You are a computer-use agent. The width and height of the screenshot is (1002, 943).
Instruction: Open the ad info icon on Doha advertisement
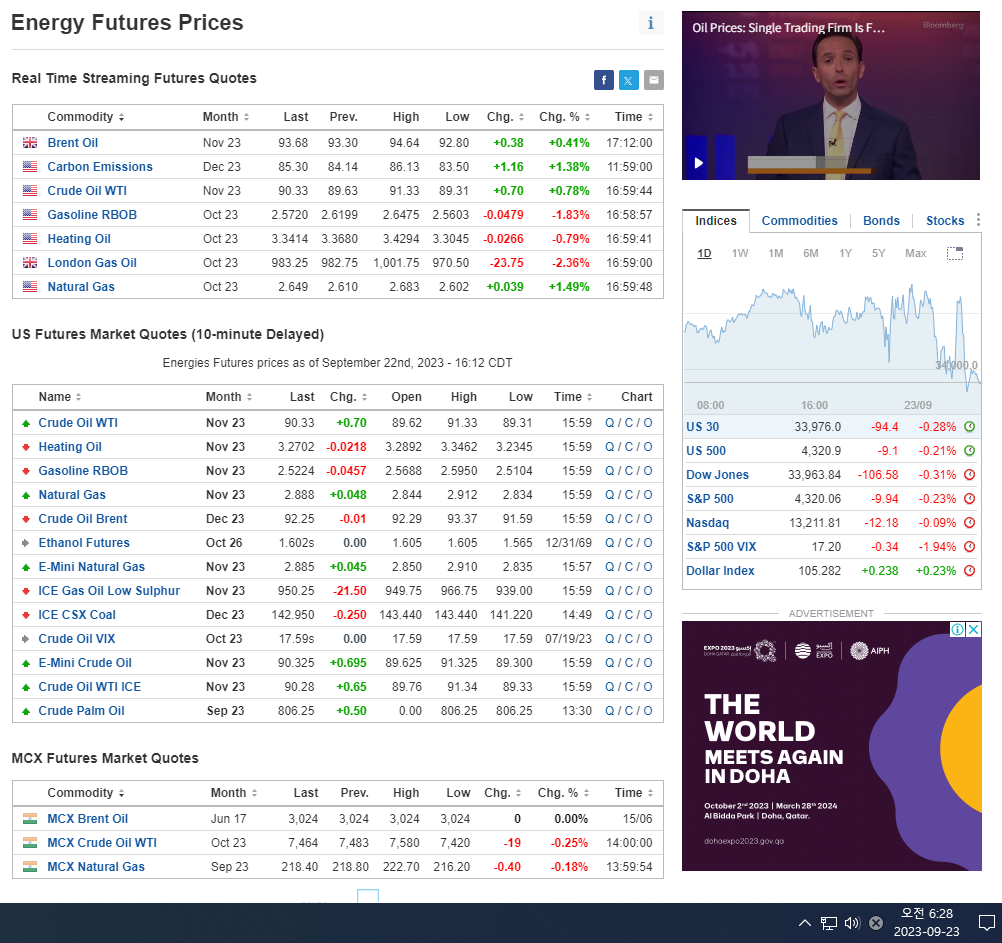tap(957, 629)
